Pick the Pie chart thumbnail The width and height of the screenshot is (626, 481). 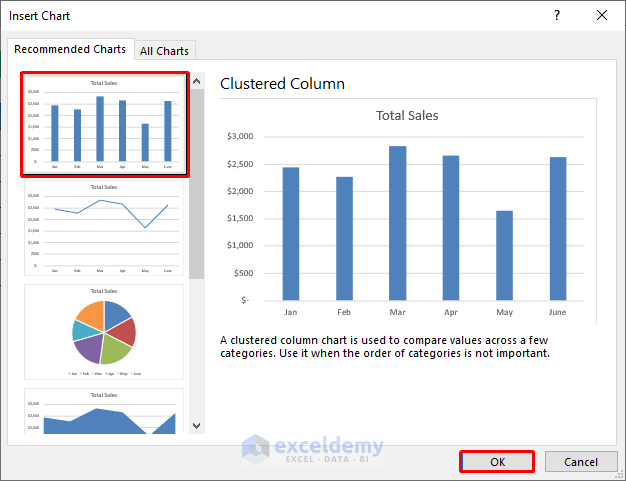(x=104, y=332)
